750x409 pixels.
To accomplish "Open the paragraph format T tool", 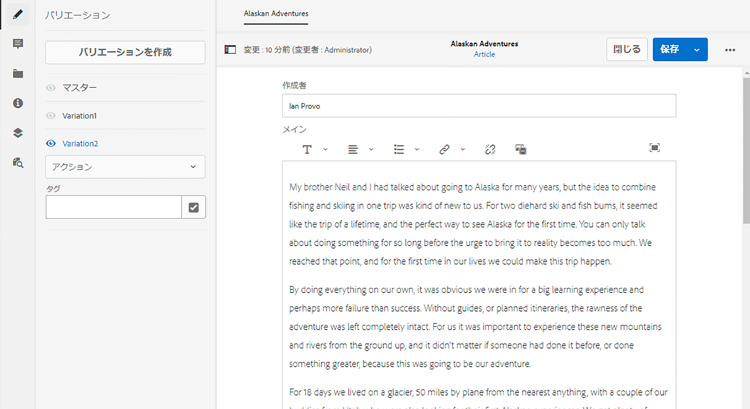I will 307,150.
